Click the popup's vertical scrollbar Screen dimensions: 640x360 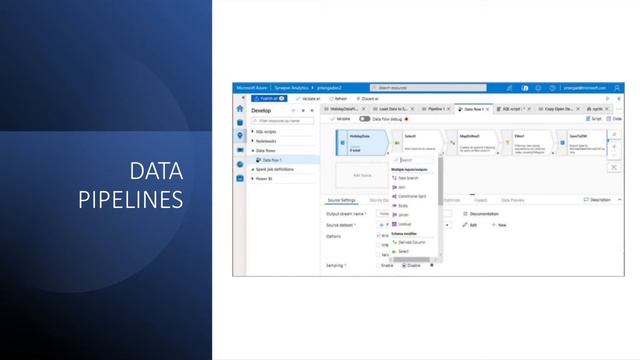pyautogui.click(x=440, y=182)
